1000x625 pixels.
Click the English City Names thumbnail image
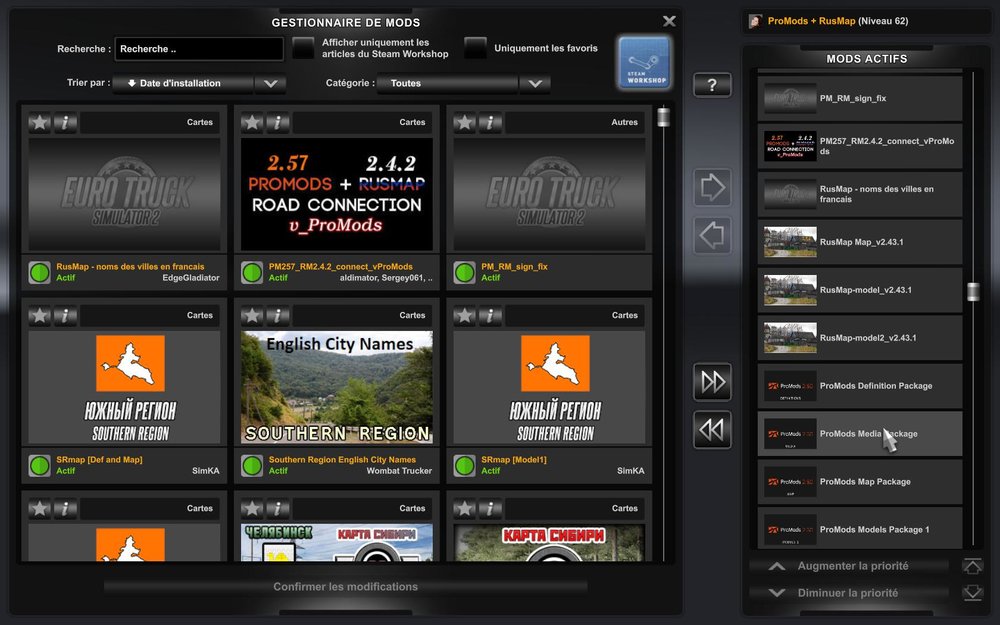[x=337, y=387]
